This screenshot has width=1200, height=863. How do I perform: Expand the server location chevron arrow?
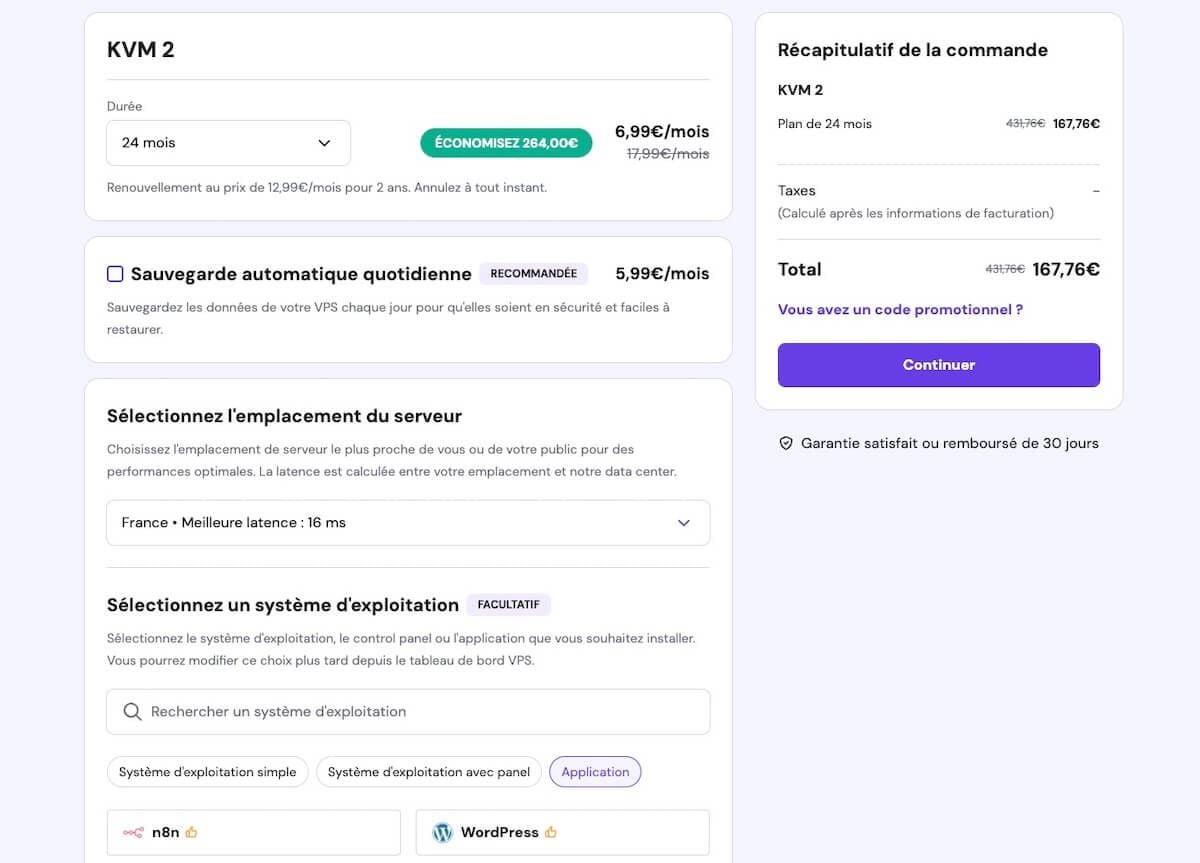tap(684, 523)
